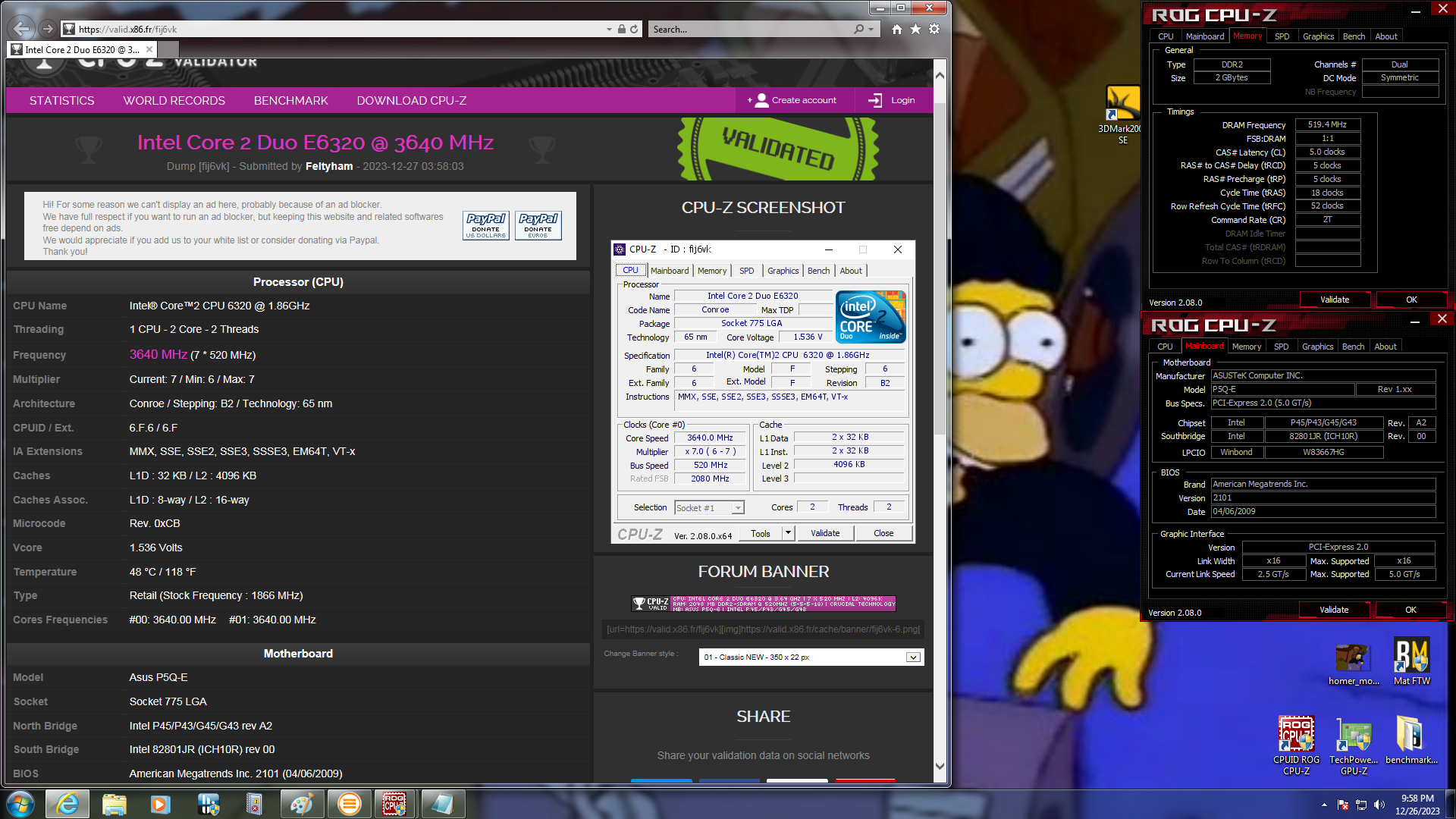The image size is (1456, 819).
Task: Select Mainboard tab in Memory CPU-Z window
Action: pyautogui.click(x=1204, y=36)
